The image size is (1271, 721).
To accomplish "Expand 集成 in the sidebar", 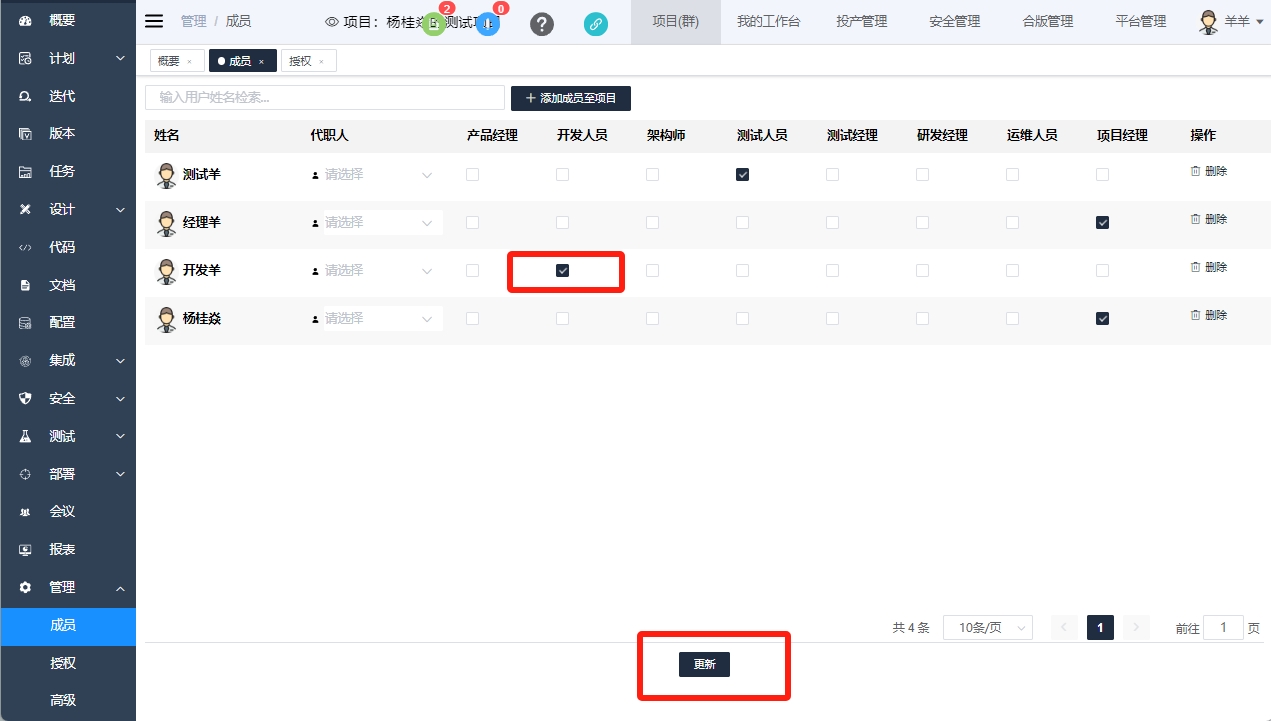I will [68, 360].
